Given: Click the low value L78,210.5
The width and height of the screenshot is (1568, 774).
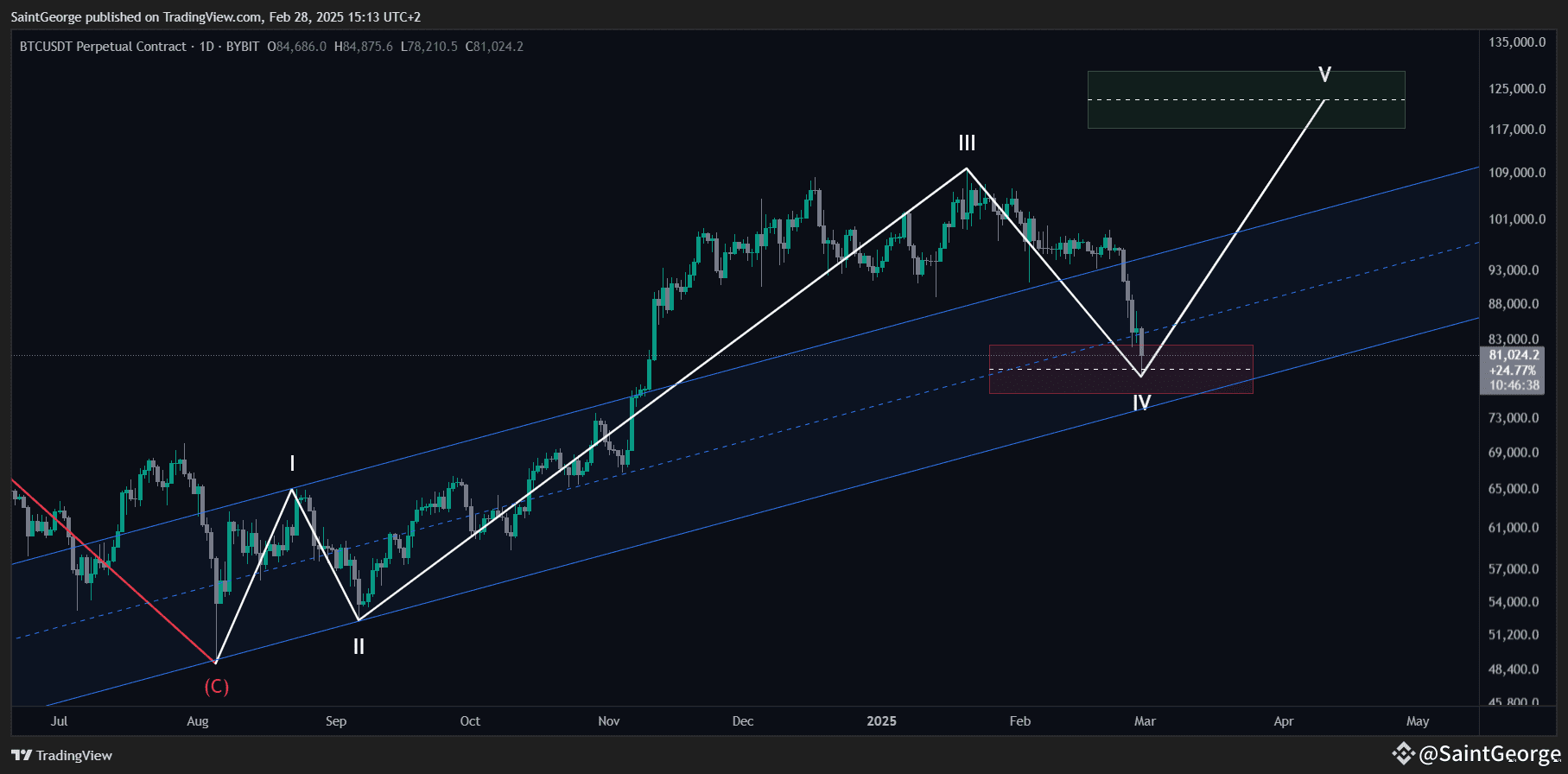Looking at the screenshot, I should click(x=429, y=47).
